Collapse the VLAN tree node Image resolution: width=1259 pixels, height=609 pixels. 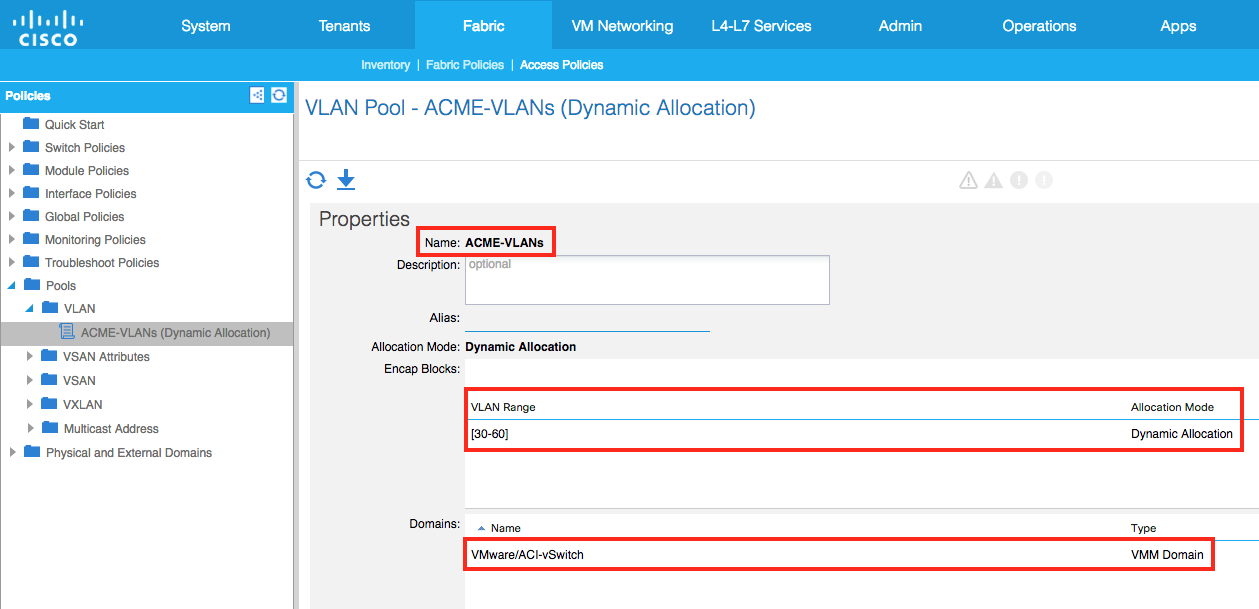point(31,308)
